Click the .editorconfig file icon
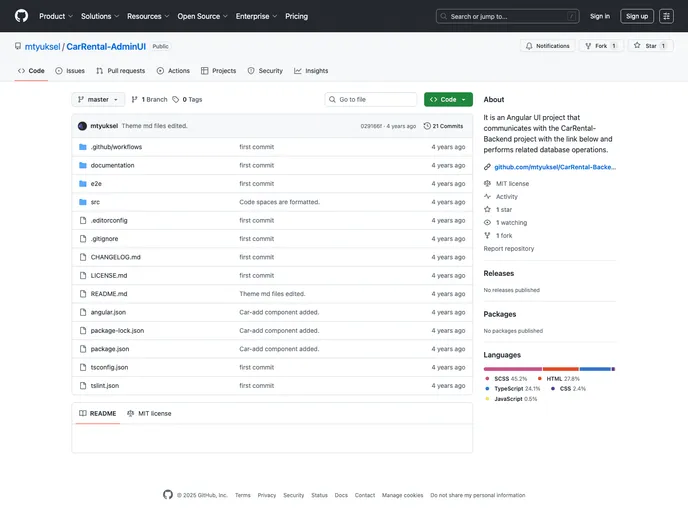The height and width of the screenshot is (512, 688). tap(82, 220)
